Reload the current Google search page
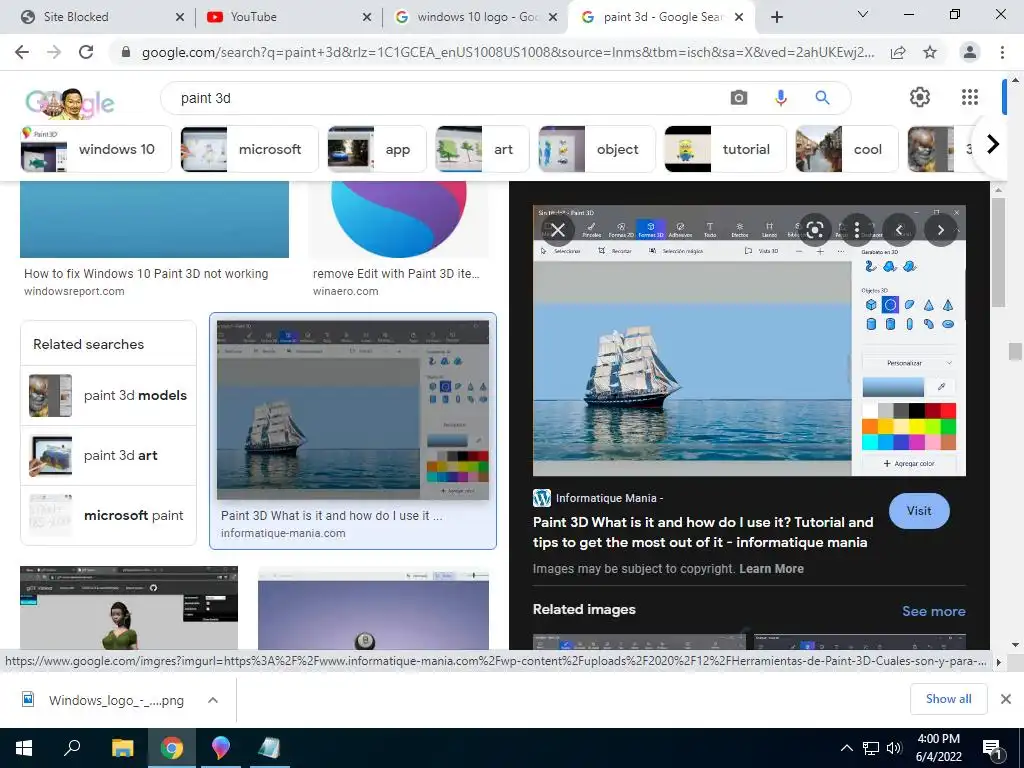This screenshot has width=1024, height=768. [86, 52]
